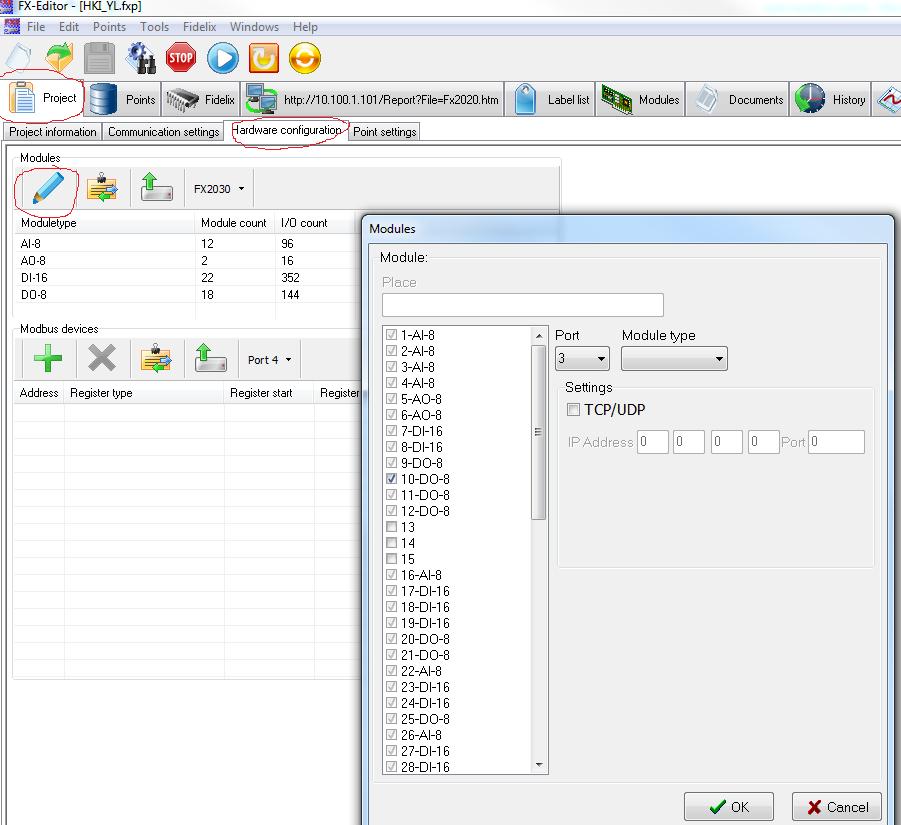Open the Windows menu

tap(254, 26)
